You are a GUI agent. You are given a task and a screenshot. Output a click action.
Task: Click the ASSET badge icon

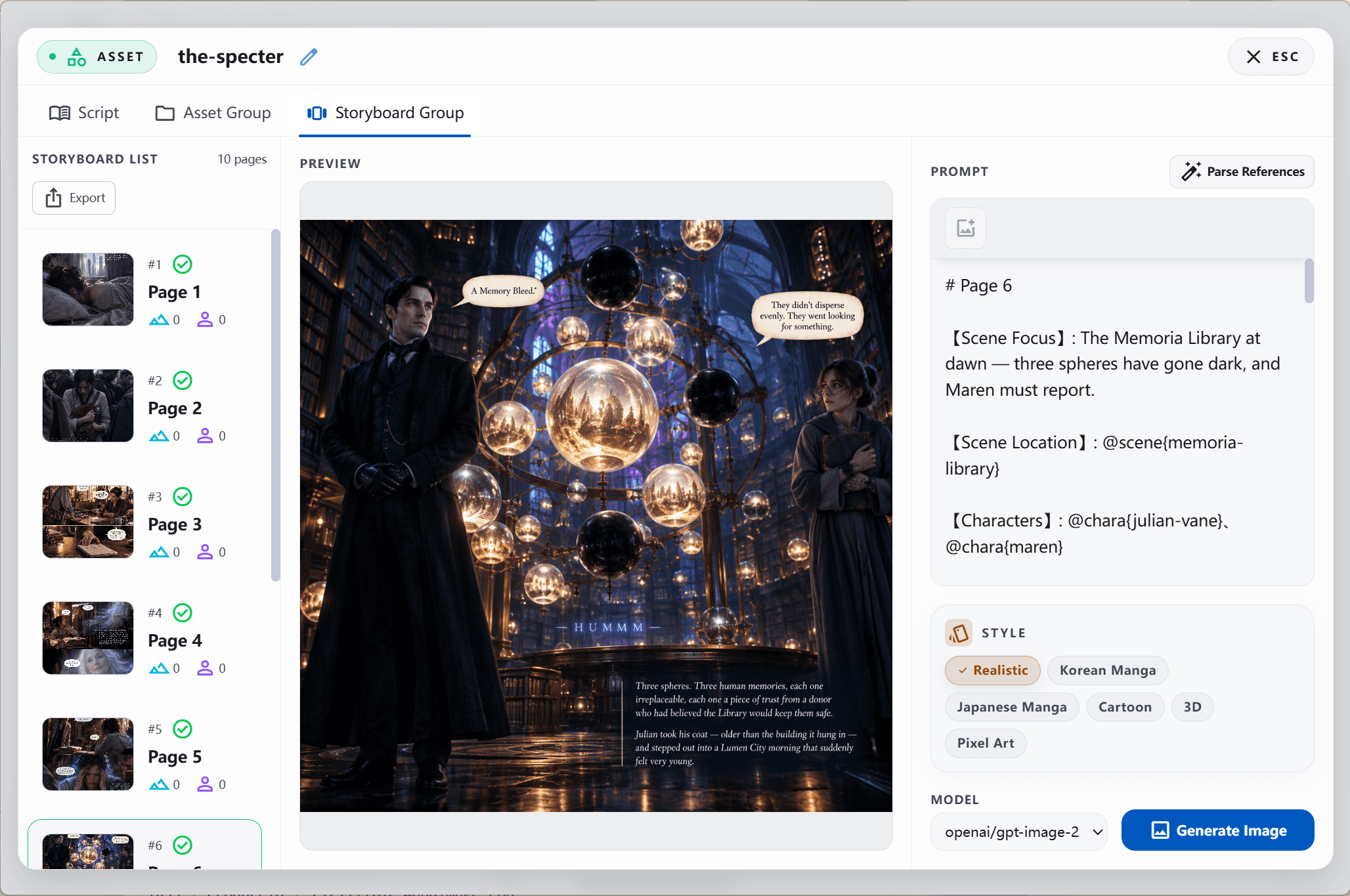(x=77, y=57)
